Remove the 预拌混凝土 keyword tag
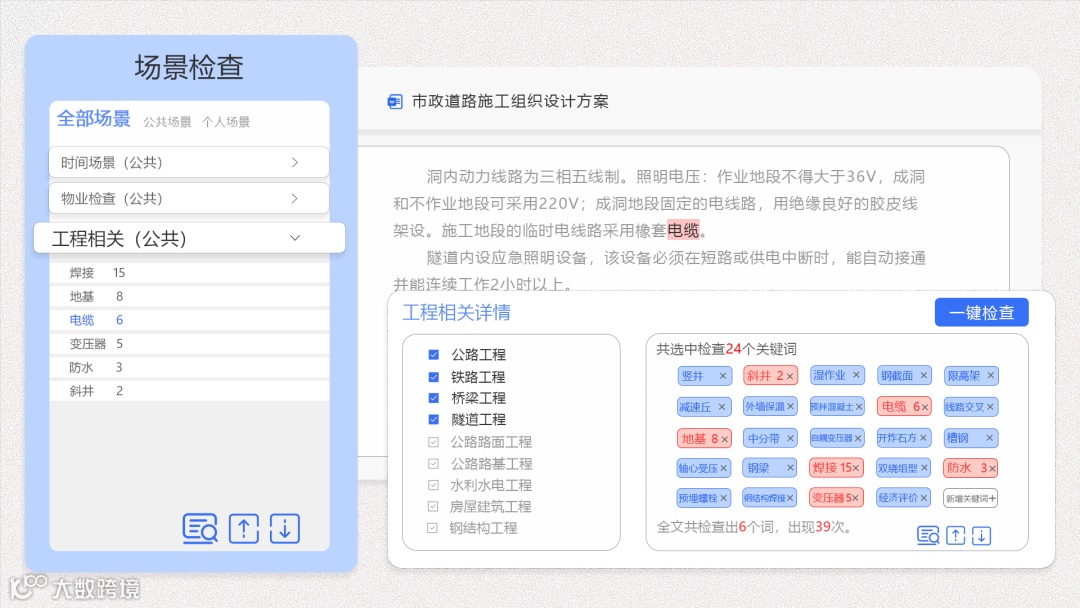 click(858, 407)
